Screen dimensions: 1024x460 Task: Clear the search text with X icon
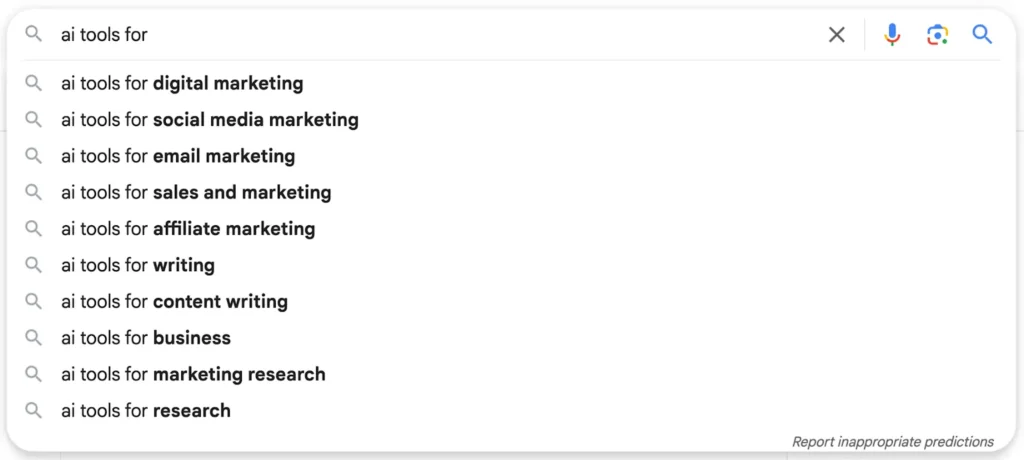[x=837, y=35]
